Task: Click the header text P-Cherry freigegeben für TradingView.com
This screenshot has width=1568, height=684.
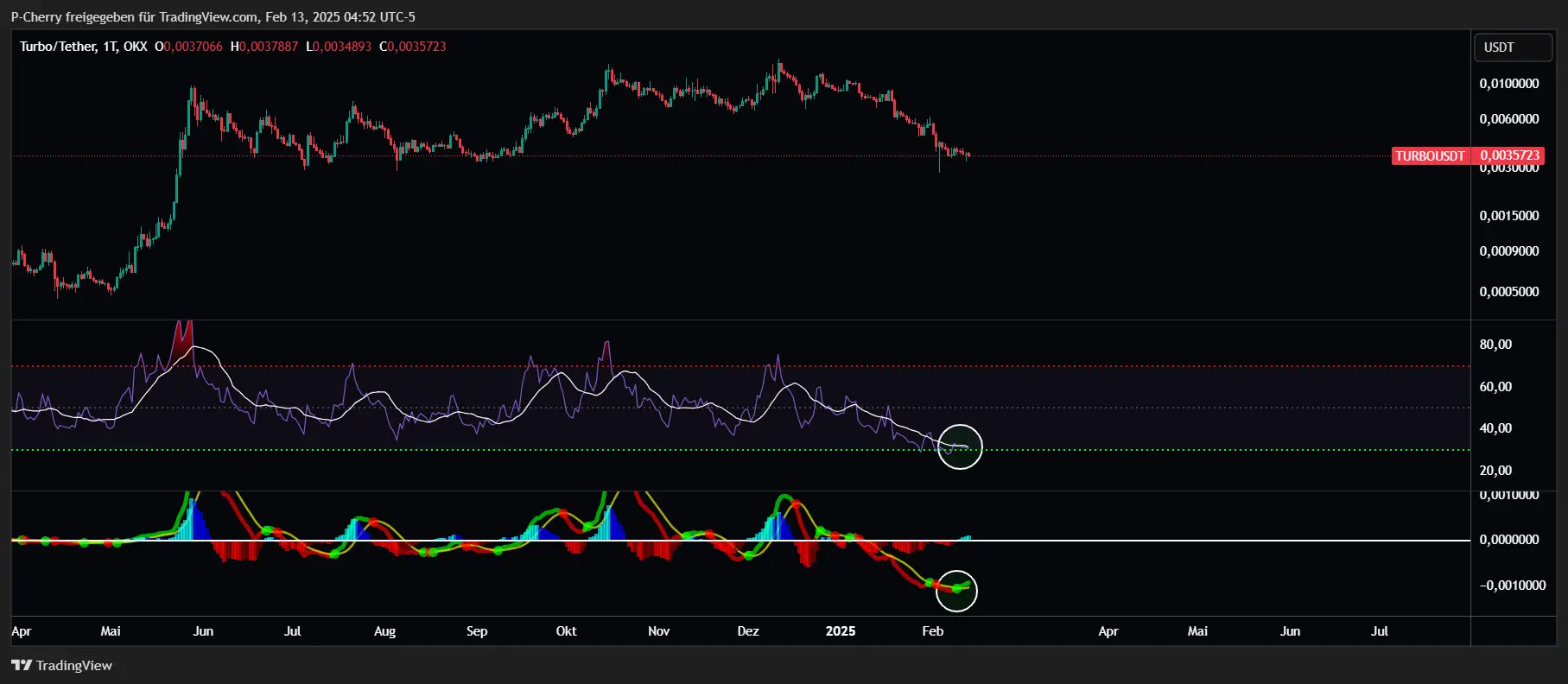Action: (x=134, y=16)
